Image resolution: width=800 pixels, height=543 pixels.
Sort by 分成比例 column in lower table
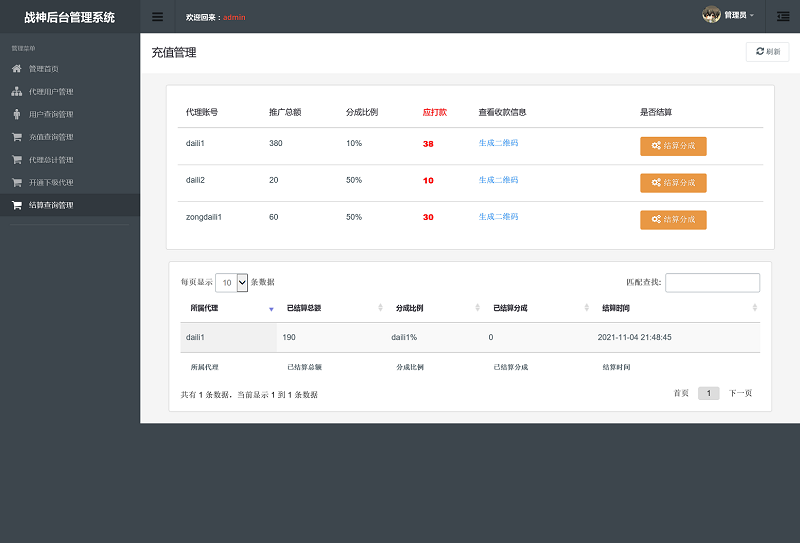click(x=435, y=308)
